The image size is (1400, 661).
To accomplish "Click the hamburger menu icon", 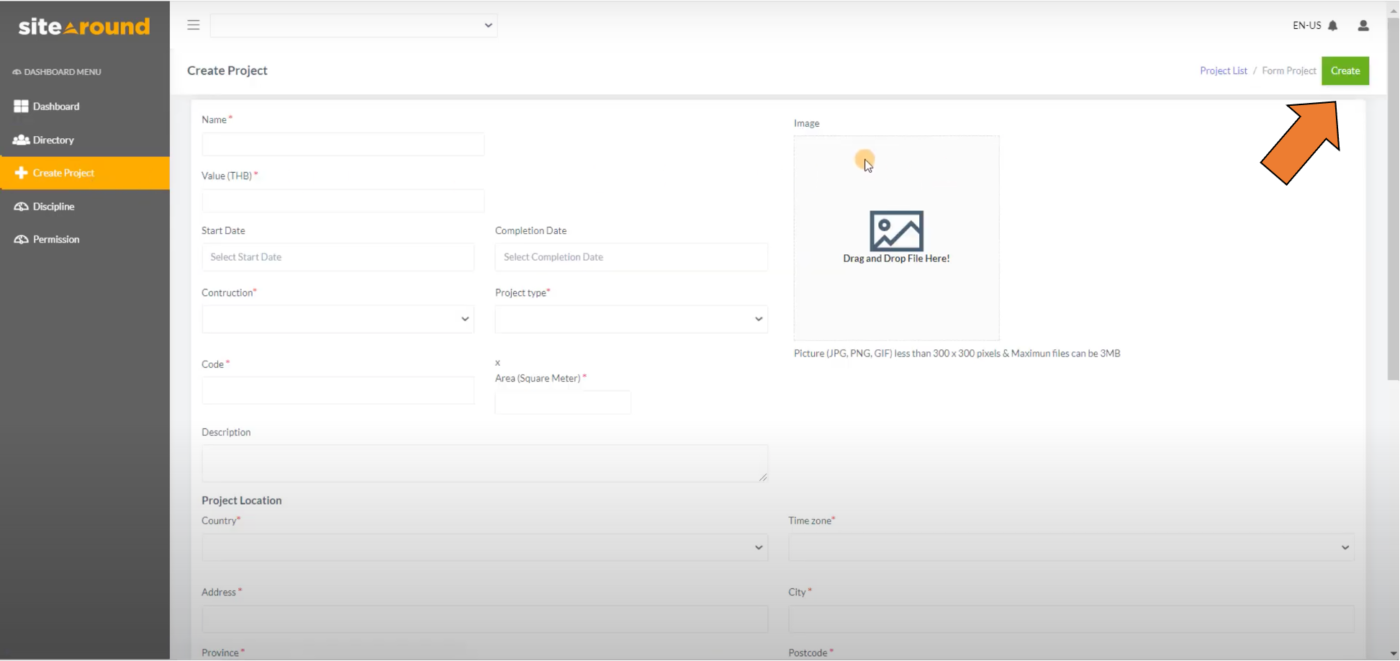I will coord(193,25).
